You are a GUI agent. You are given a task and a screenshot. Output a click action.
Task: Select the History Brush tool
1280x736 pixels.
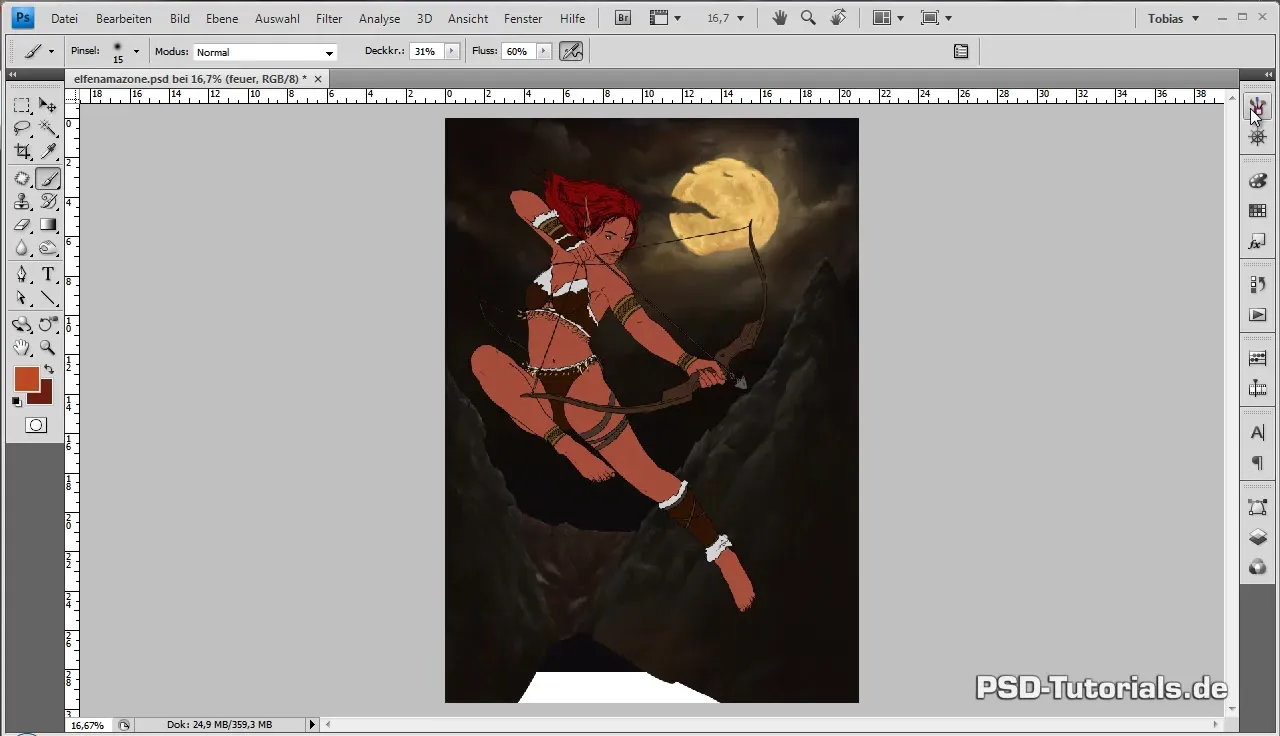pos(47,202)
